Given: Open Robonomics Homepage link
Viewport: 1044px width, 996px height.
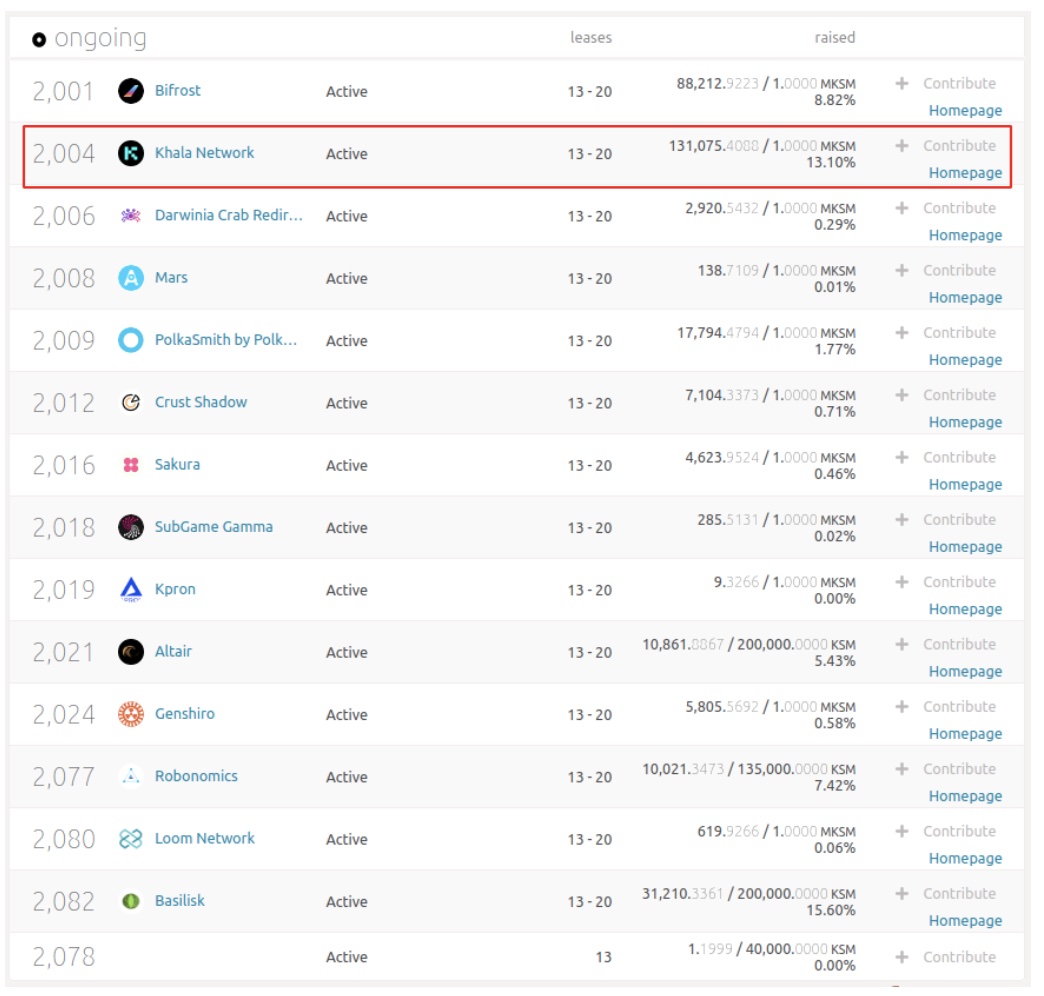Looking at the screenshot, I should click(965, 796).
